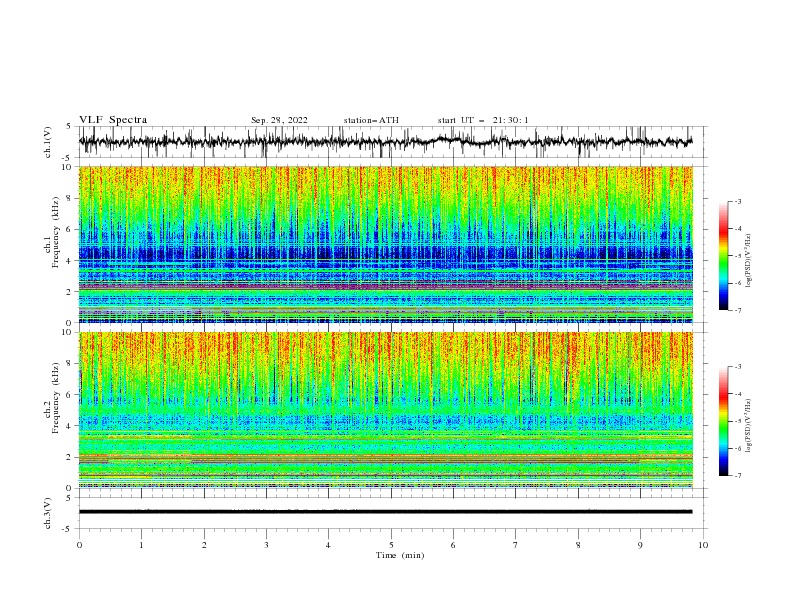792x612 pixels.
Task: Click the "Time (min)" axis label
Action: click(400, 555)
